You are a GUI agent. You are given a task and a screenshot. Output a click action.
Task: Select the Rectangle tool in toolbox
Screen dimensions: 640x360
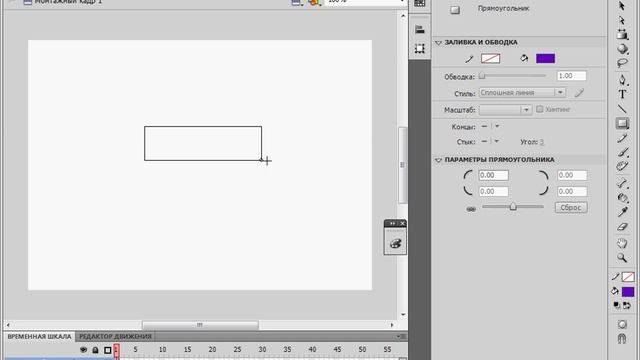click(x=622, y=123)
